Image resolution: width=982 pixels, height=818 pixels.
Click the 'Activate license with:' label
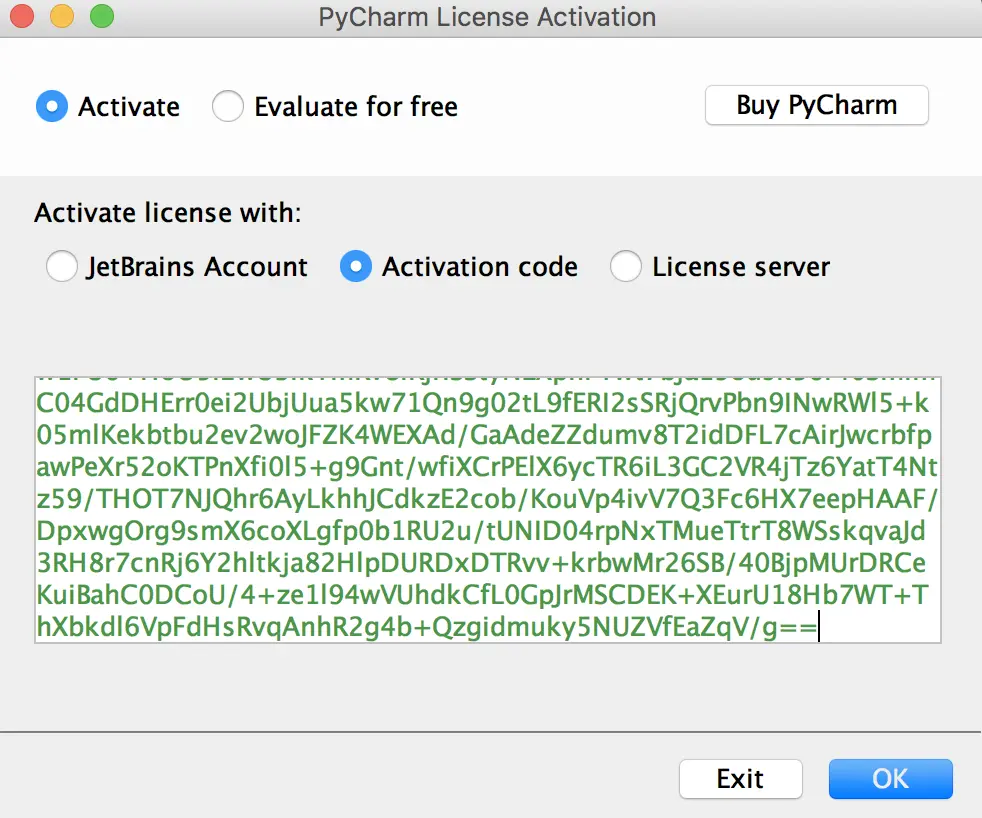[x=168, y=213]
